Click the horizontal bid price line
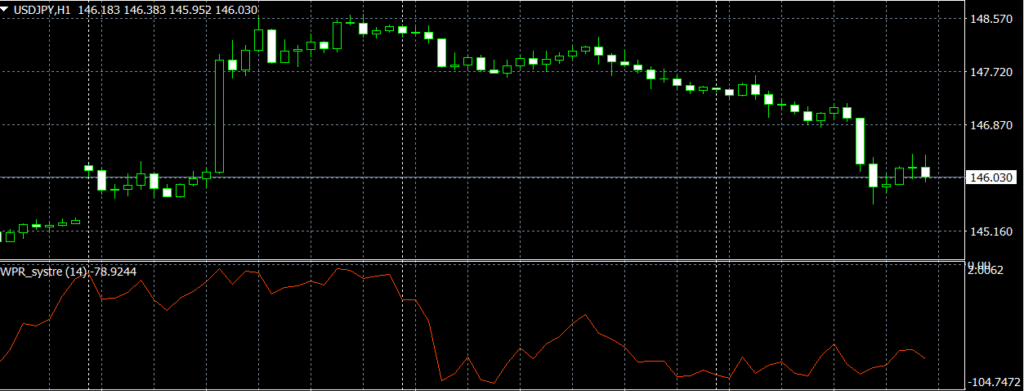 coord(482,178)
